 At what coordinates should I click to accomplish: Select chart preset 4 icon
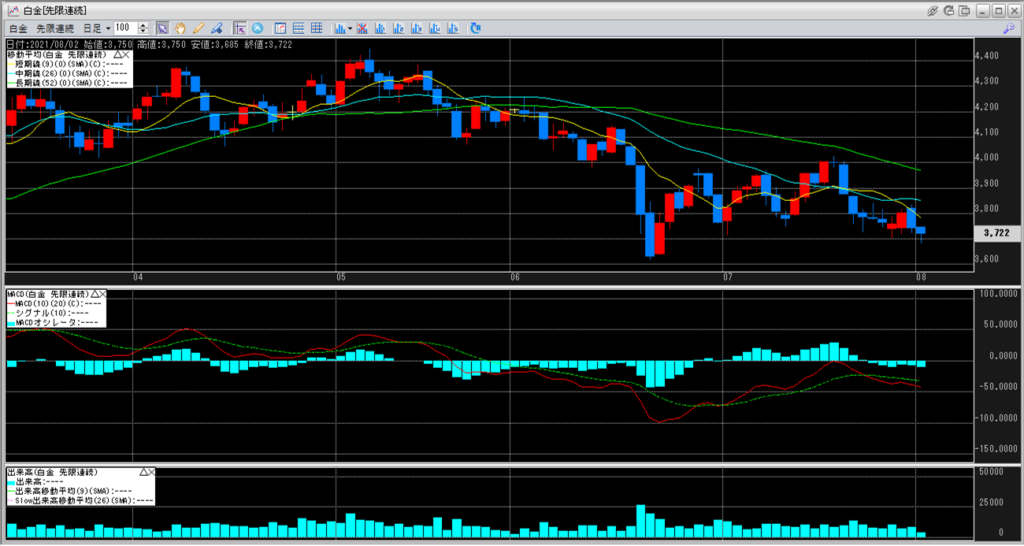click(435, 28)
